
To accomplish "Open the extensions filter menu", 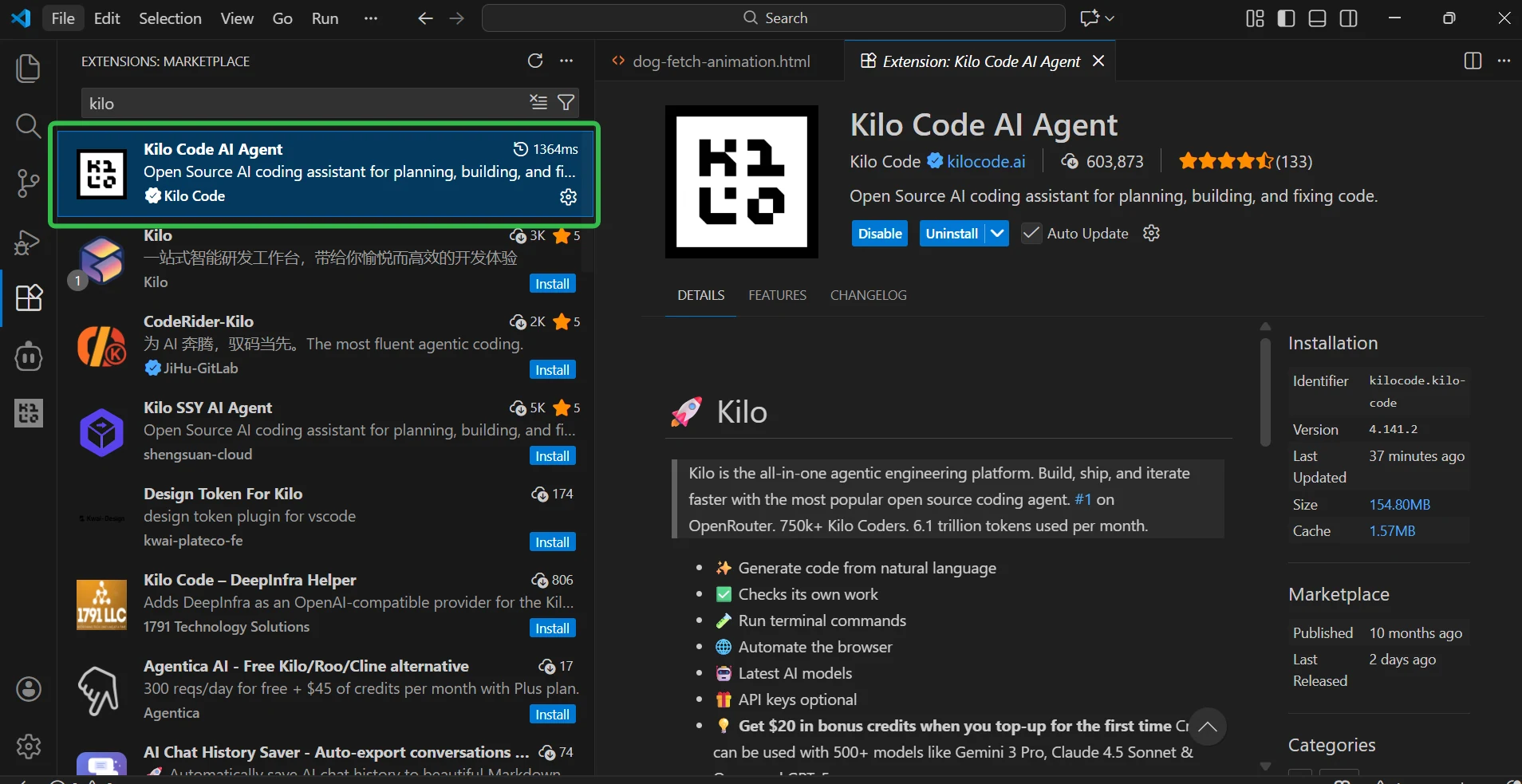I will [566, 102].
